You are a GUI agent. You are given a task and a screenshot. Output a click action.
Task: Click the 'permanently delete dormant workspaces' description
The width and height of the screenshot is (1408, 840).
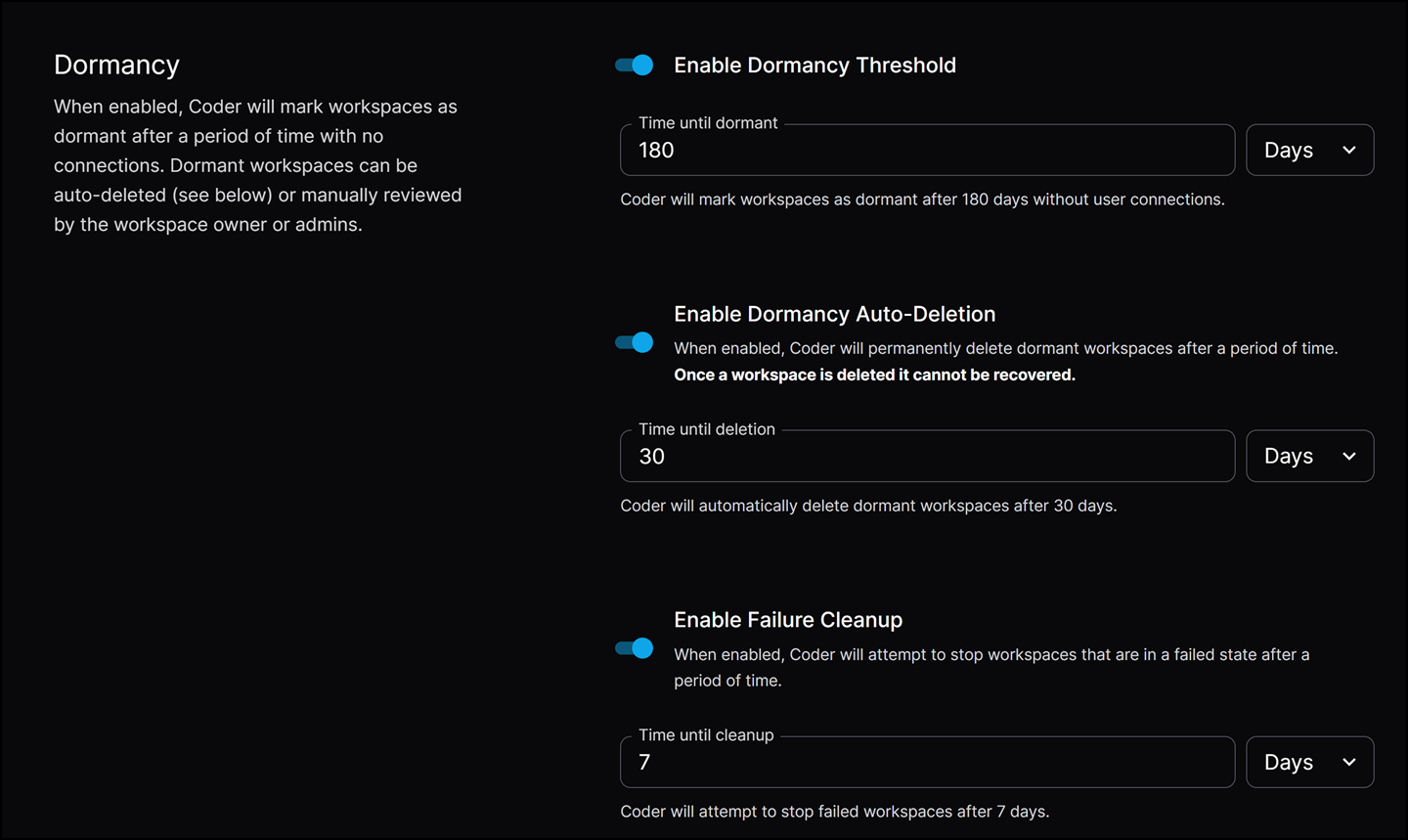(1005, 348)
